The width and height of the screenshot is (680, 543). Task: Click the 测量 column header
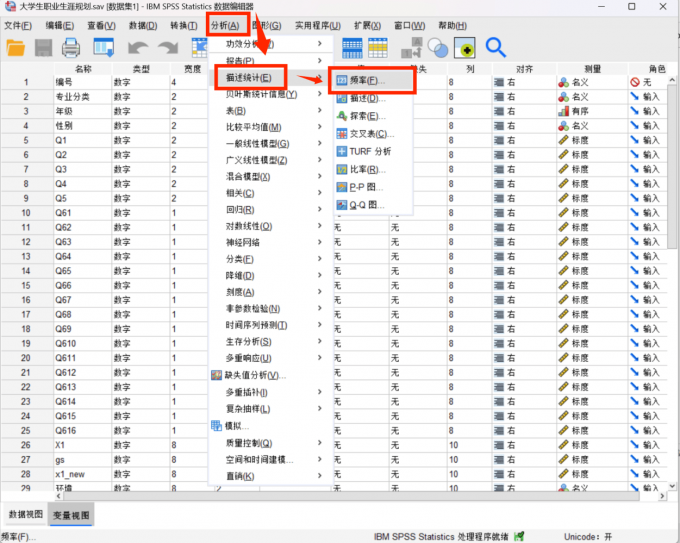click(592, 69)
